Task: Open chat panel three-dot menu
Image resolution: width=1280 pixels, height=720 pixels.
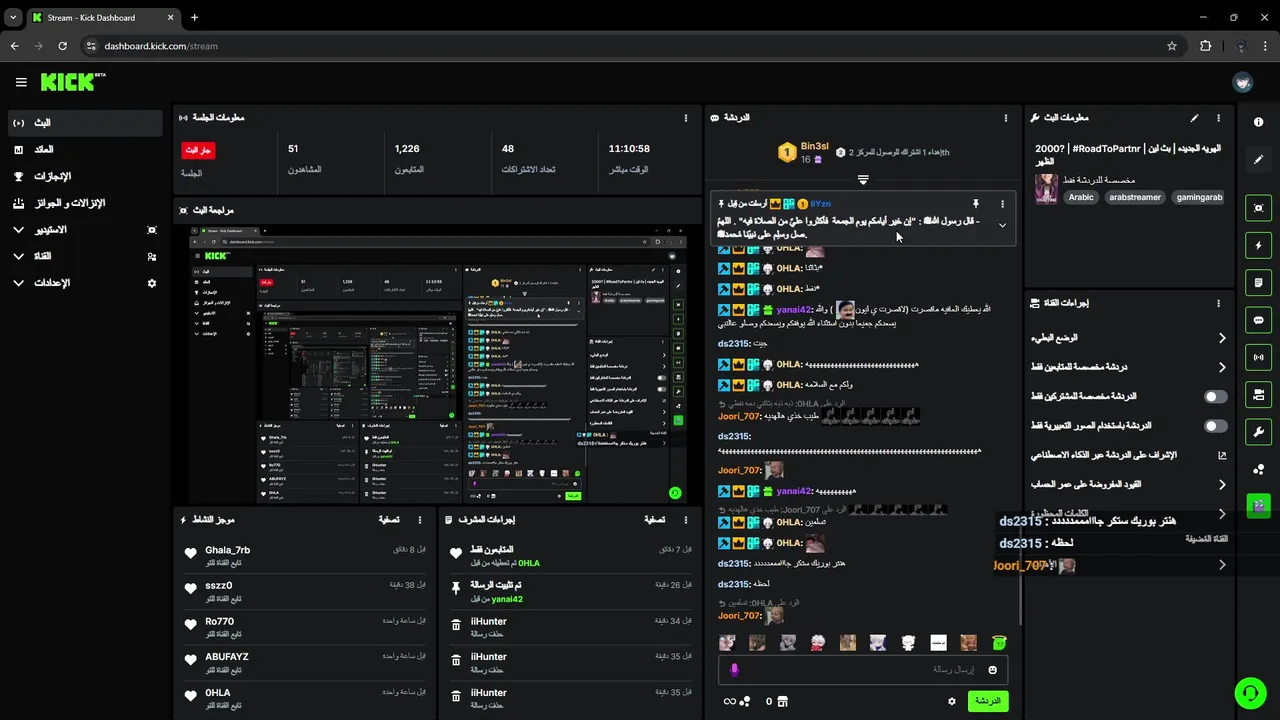Action: [1006, 118]
